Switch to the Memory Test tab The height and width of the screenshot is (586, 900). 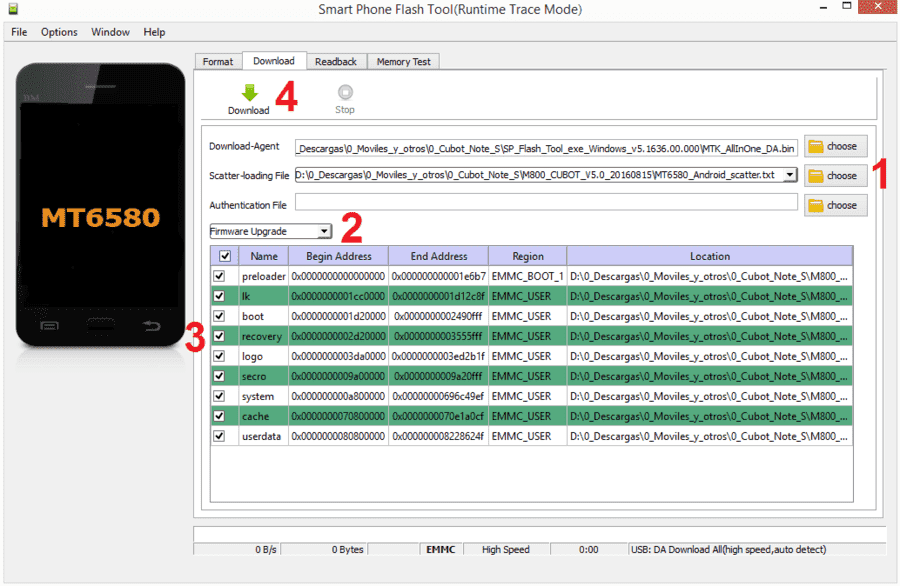click(x=404, y=61)
